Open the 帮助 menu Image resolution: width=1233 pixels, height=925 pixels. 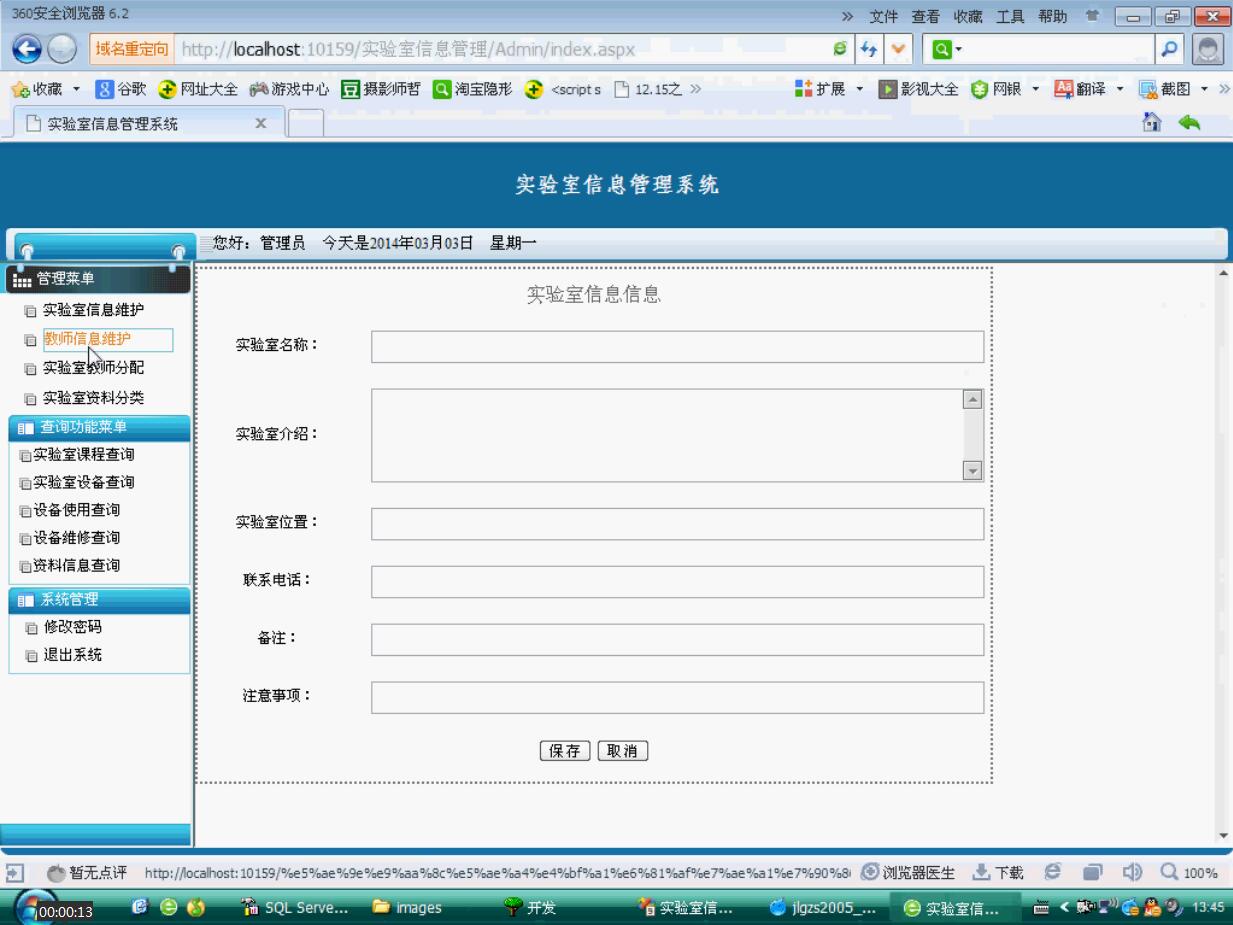click(1052, 16)
